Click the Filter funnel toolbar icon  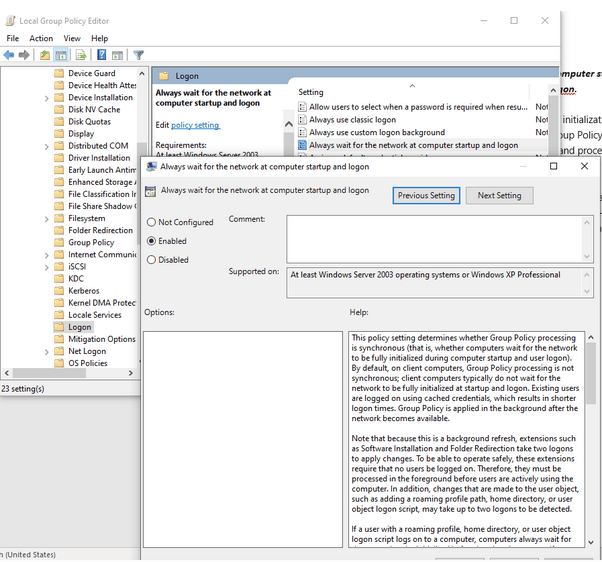coord(139,55)
